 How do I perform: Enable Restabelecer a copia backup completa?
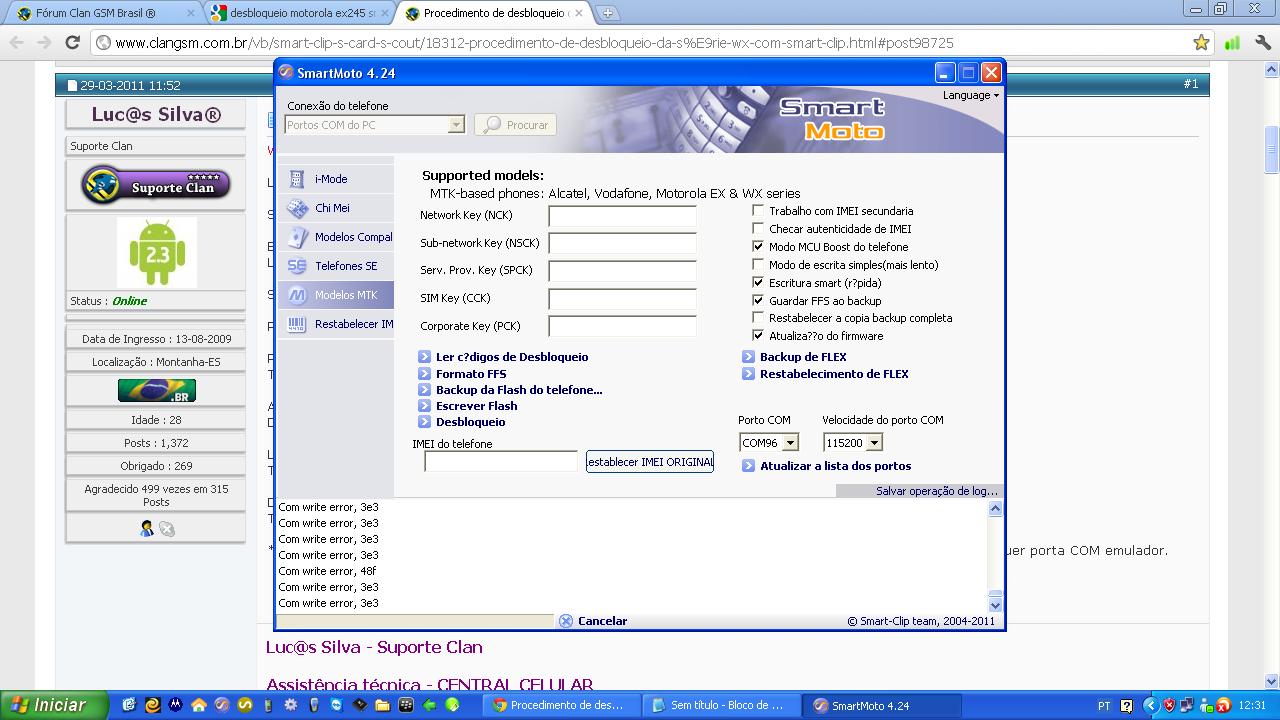pyautogui.click(x=758, y=318)
